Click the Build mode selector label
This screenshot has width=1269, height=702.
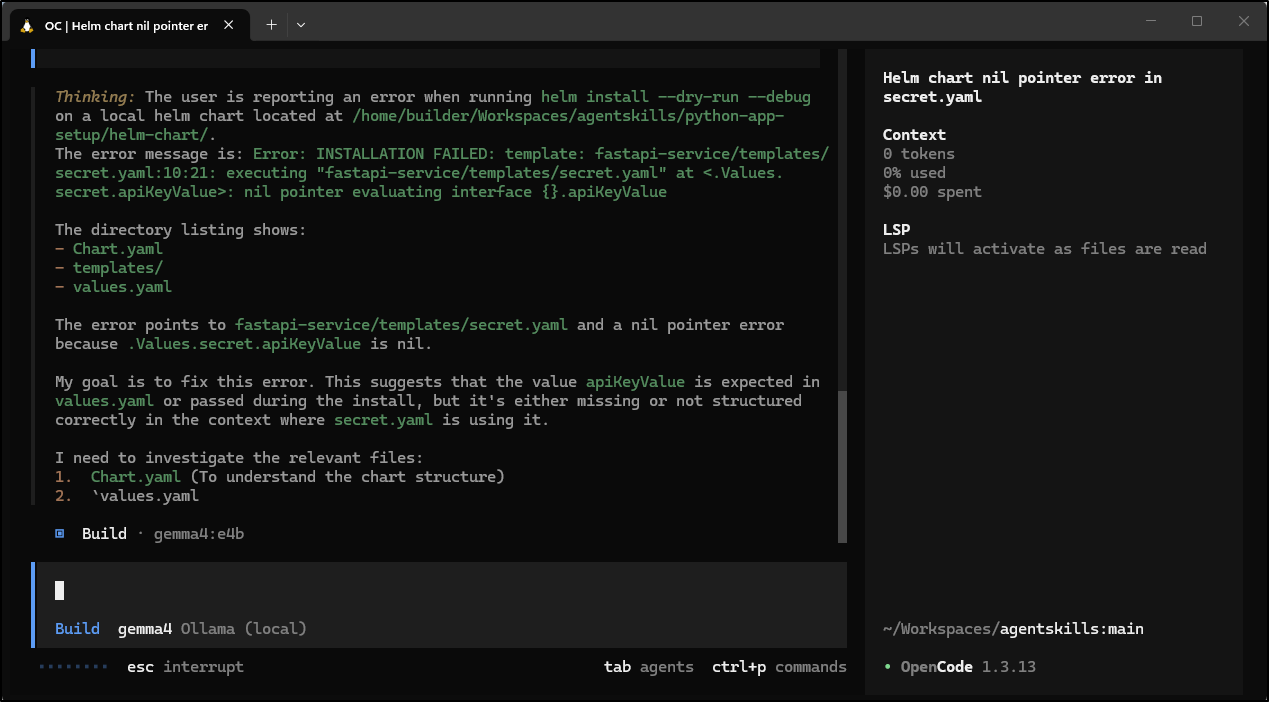point(77,628)
